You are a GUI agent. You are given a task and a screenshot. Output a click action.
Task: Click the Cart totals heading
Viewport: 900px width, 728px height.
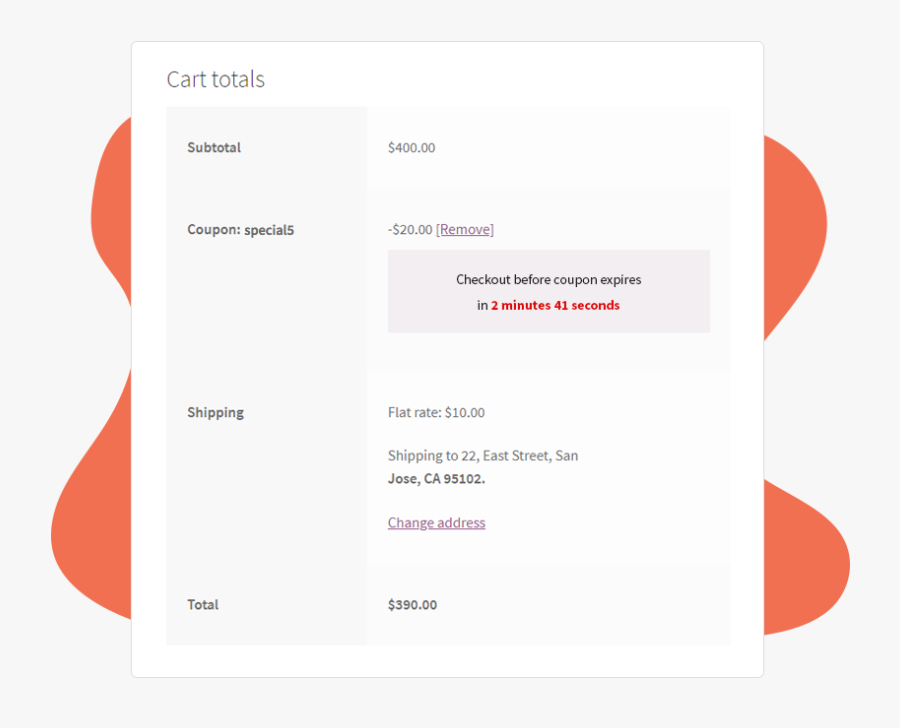pos(215,79)
